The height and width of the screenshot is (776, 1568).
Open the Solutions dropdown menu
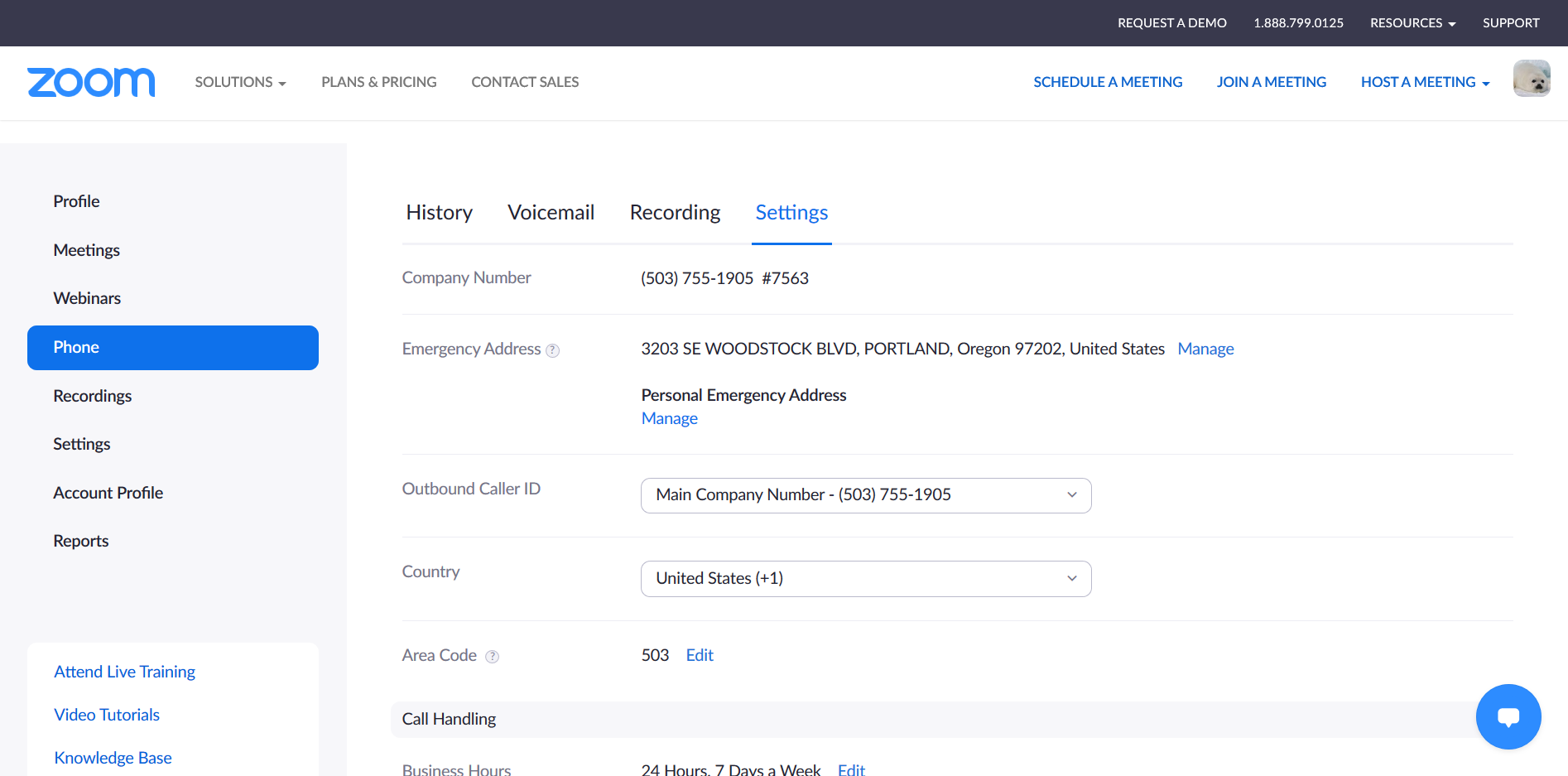pyautogui.click(x=240, y=82)
